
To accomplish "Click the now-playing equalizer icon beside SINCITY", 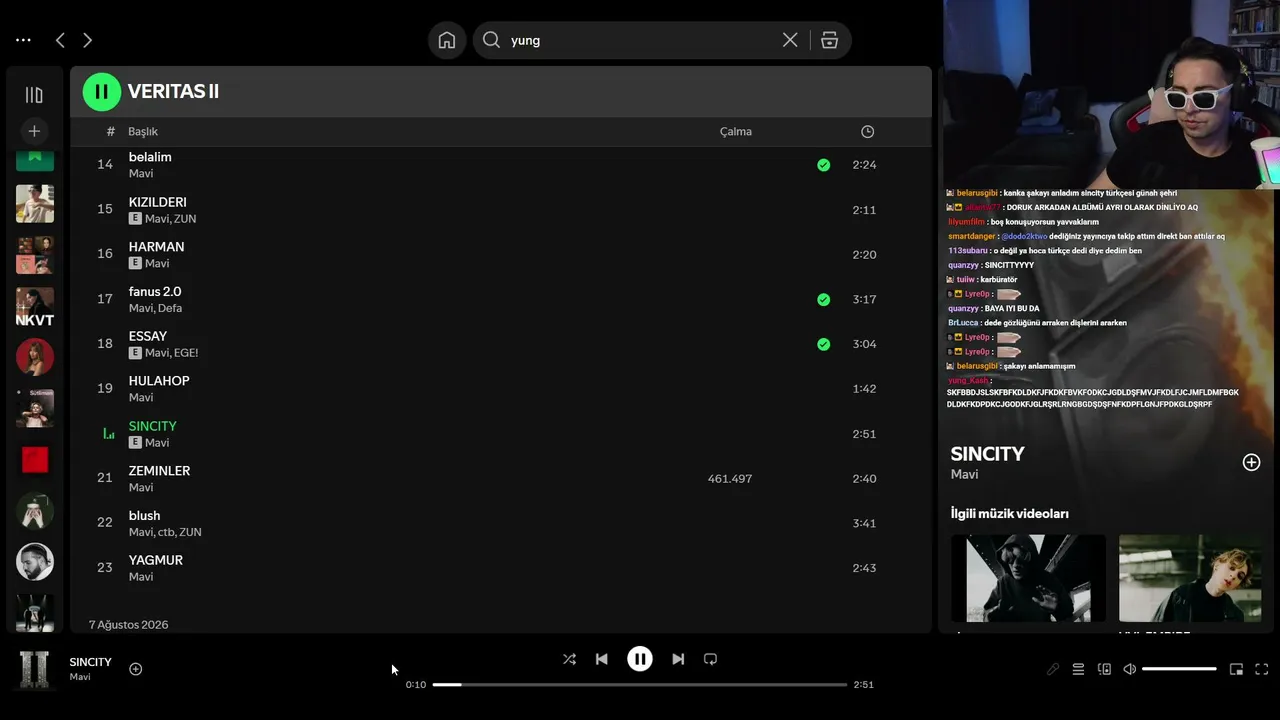I will click(109, 434).
